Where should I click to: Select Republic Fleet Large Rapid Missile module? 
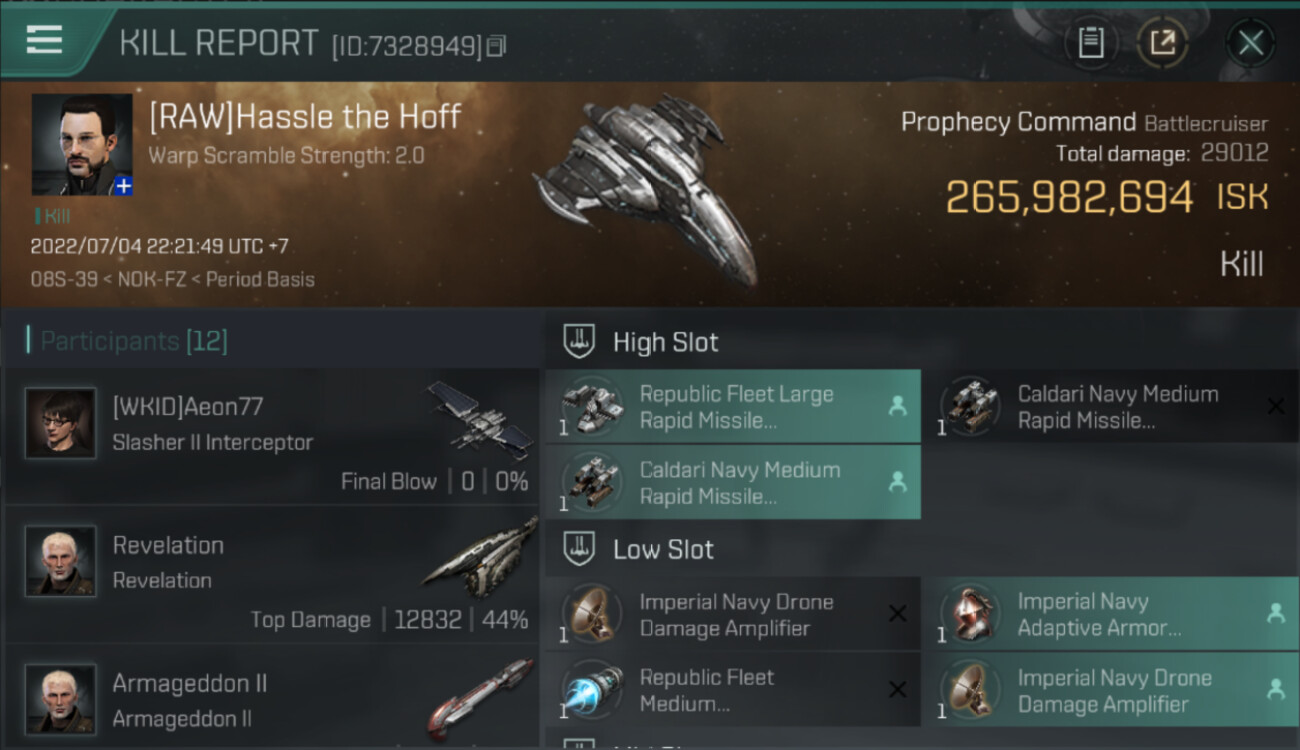click(x=733, y=407)
